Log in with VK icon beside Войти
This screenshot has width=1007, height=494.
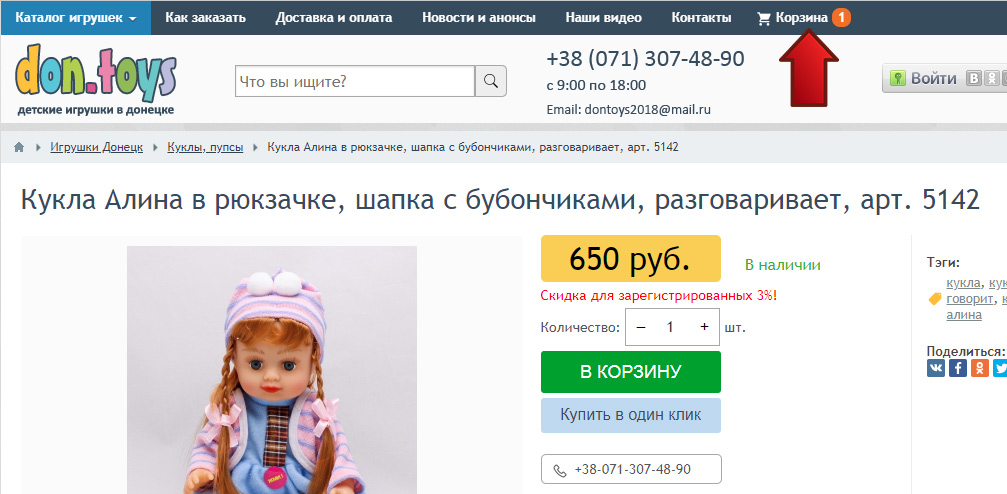pos(974,79)
